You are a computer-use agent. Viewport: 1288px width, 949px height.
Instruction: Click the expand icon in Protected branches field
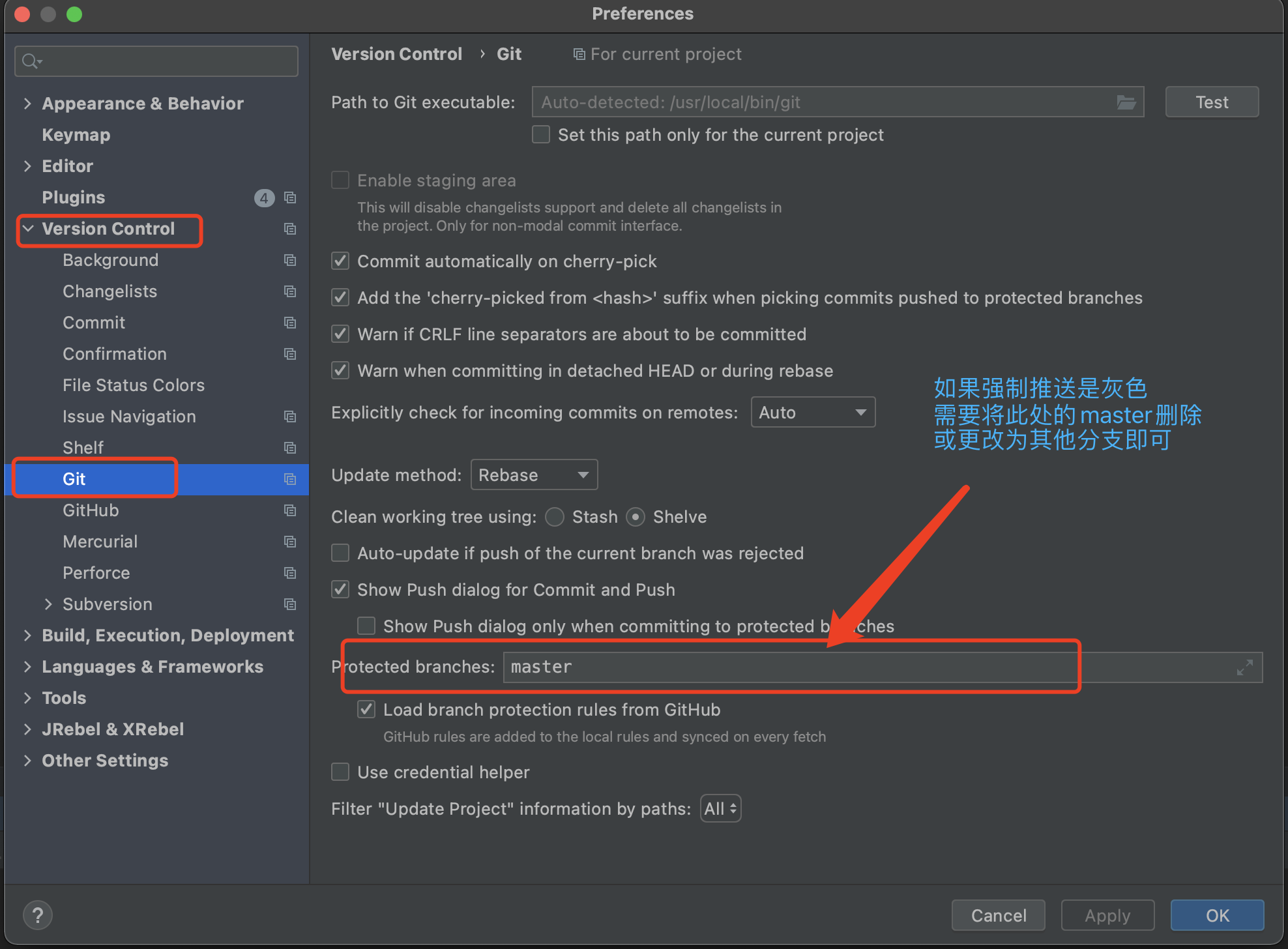click(1244, 667)
